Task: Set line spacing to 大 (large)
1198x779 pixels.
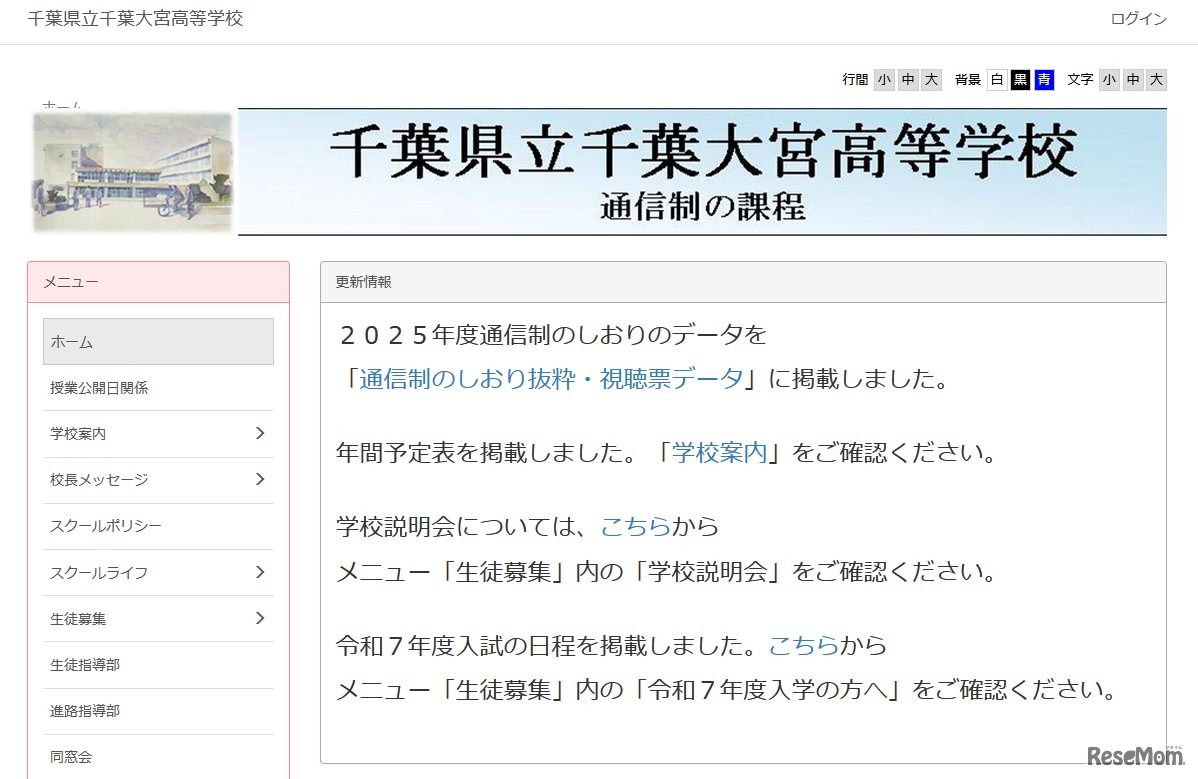Action: coord(931,80)
